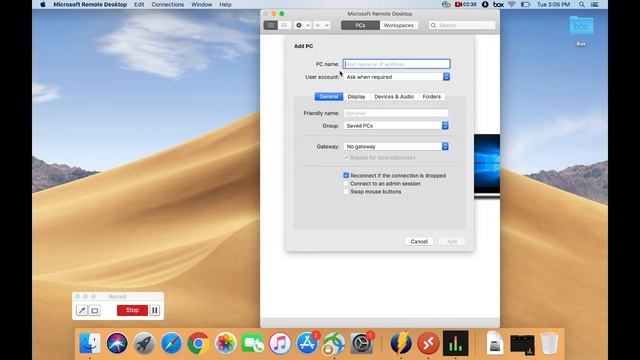The image size is (640, 360).
Task: Open the green bars chart app in Dock
Action: coord(456,342)
